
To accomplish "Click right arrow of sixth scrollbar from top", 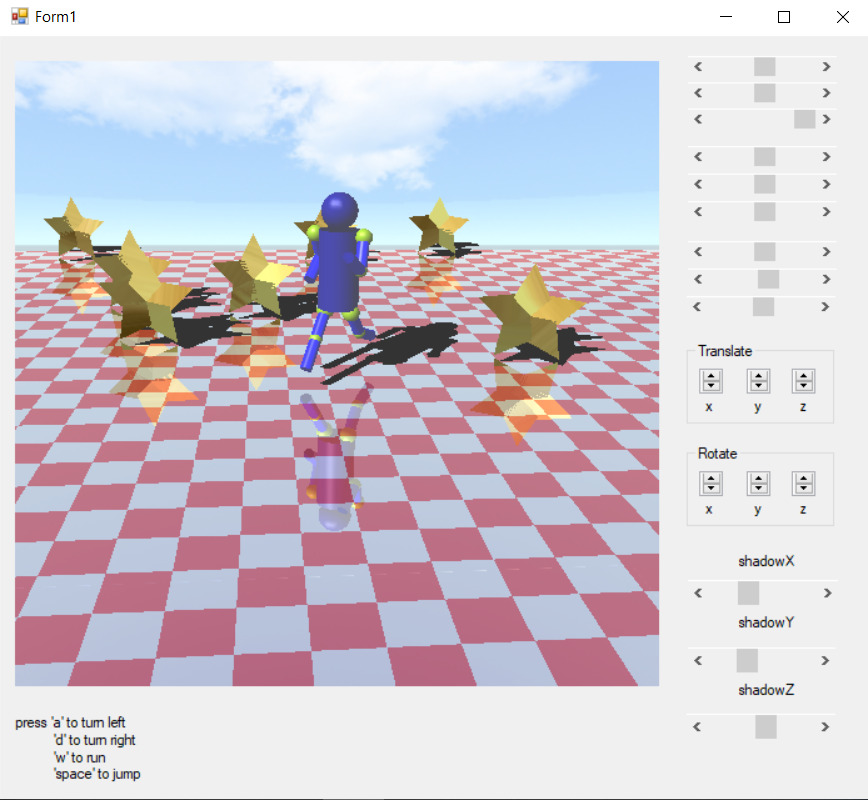I will [826, 211].
